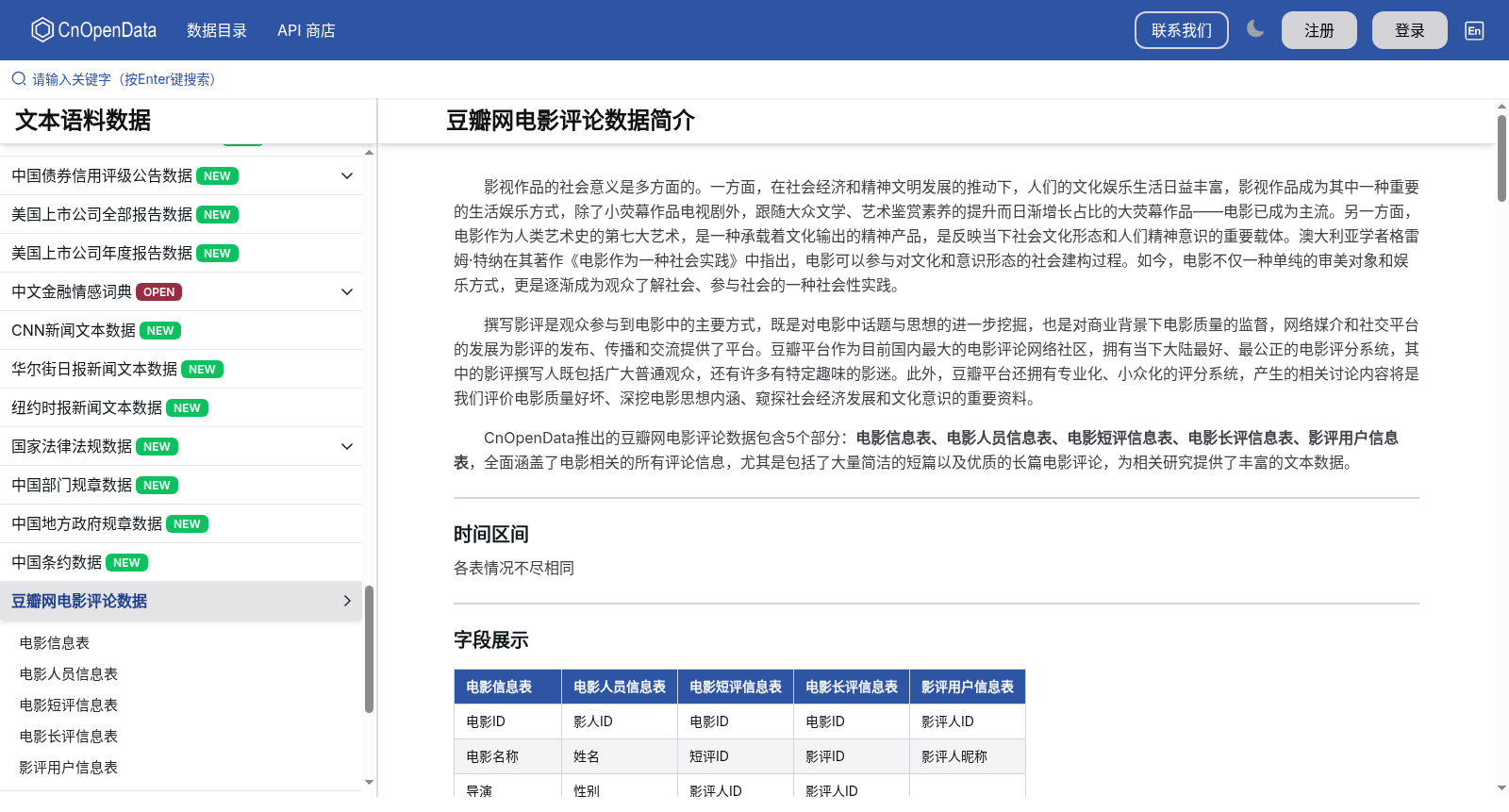Screen dimensions: 1509x812
Task: Open API 商店 menu
Action: 307,30
